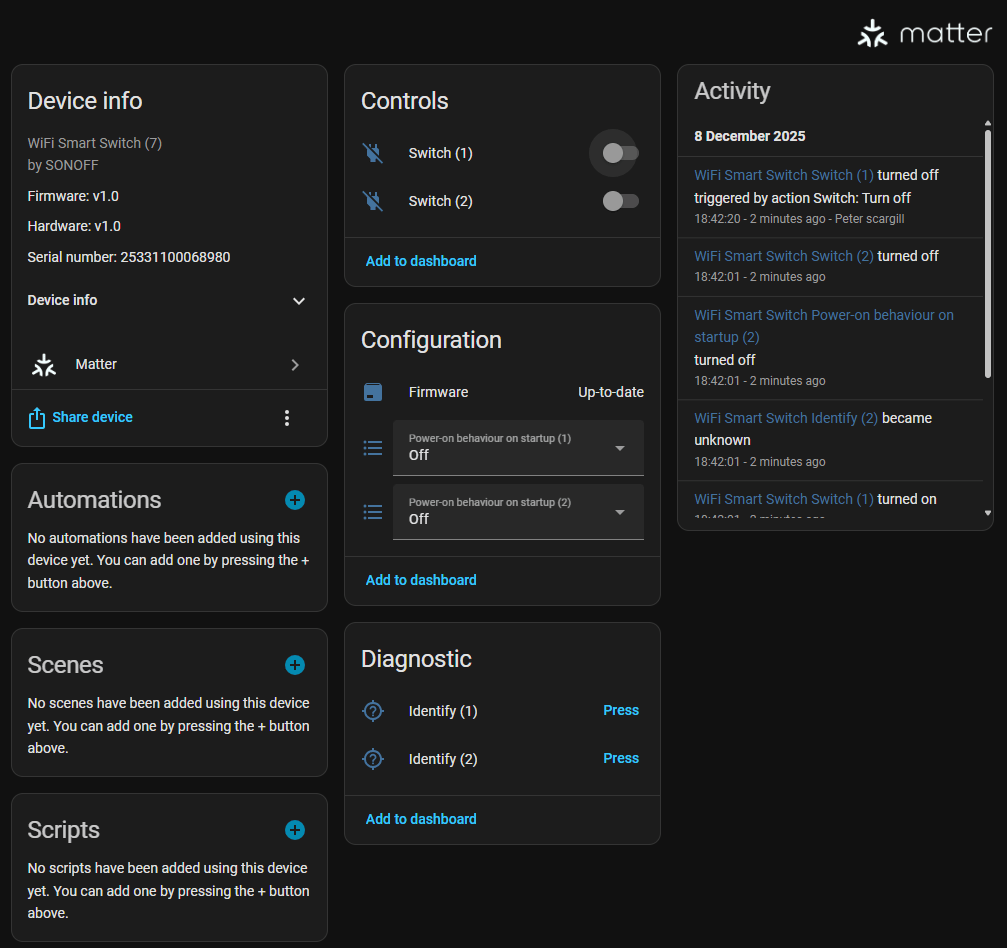1007x948 pixels.
Task: Open Power-on behaviour on startup (1) dropdown
Action: coord(518,448)
